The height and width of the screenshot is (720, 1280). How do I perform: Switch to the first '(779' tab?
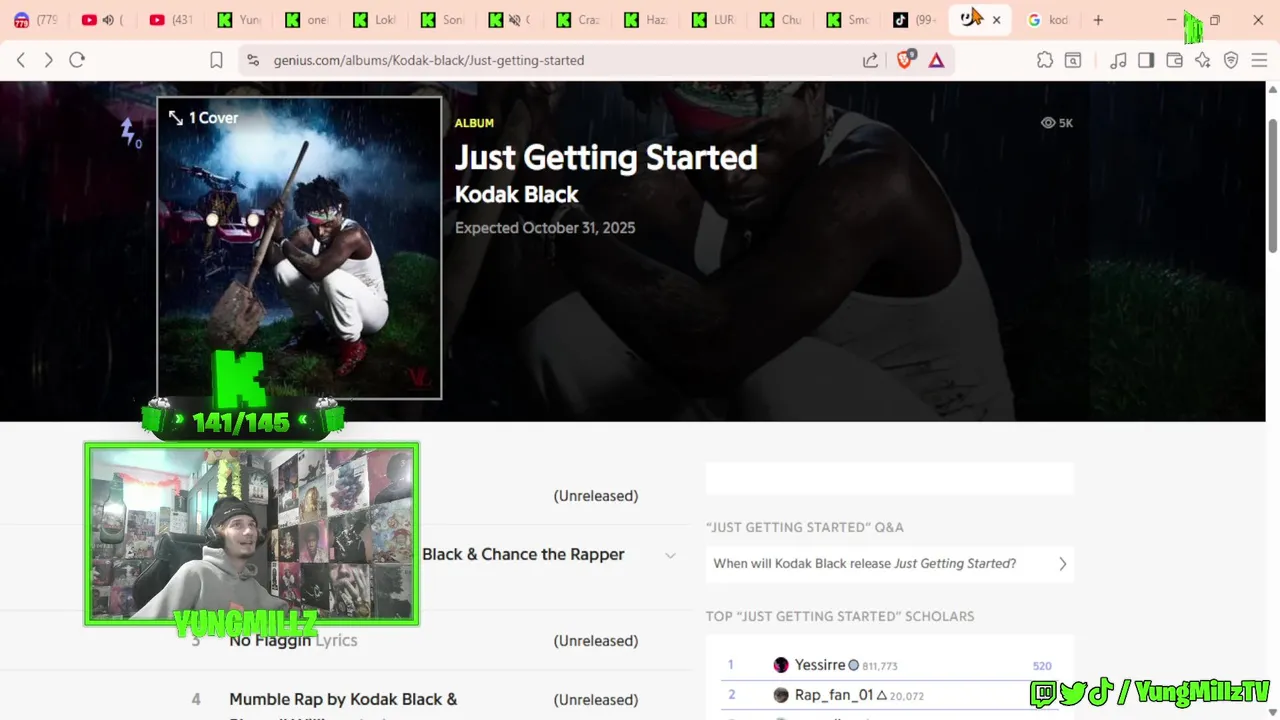(x=36, y=20)
